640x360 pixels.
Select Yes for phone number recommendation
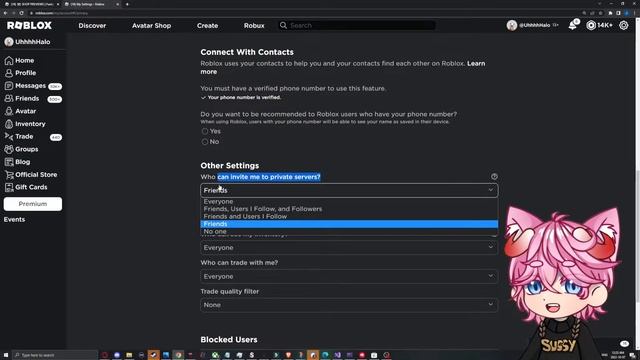click(x=205, y=131)
